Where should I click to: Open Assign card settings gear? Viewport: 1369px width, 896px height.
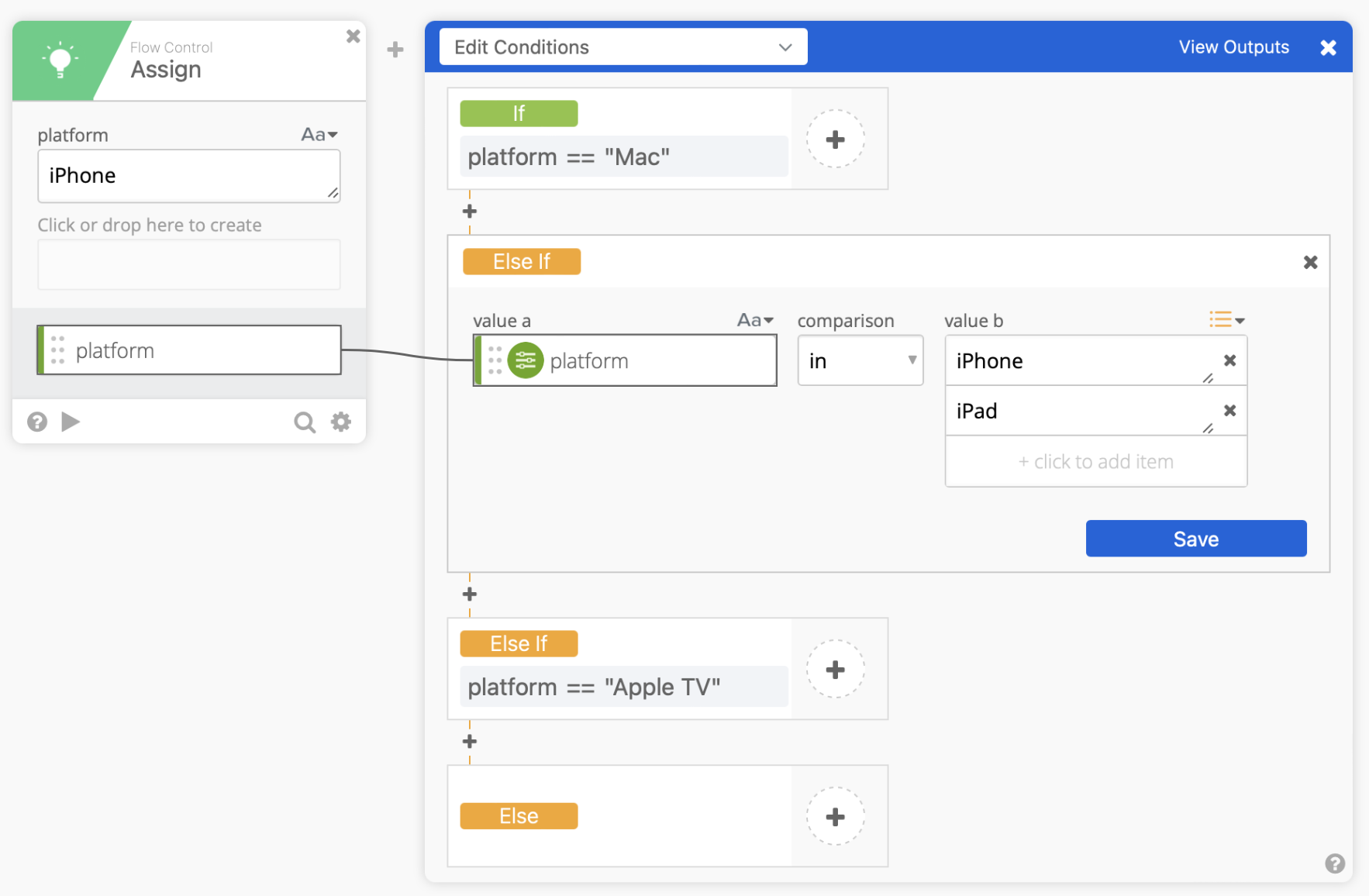(341, 422)
